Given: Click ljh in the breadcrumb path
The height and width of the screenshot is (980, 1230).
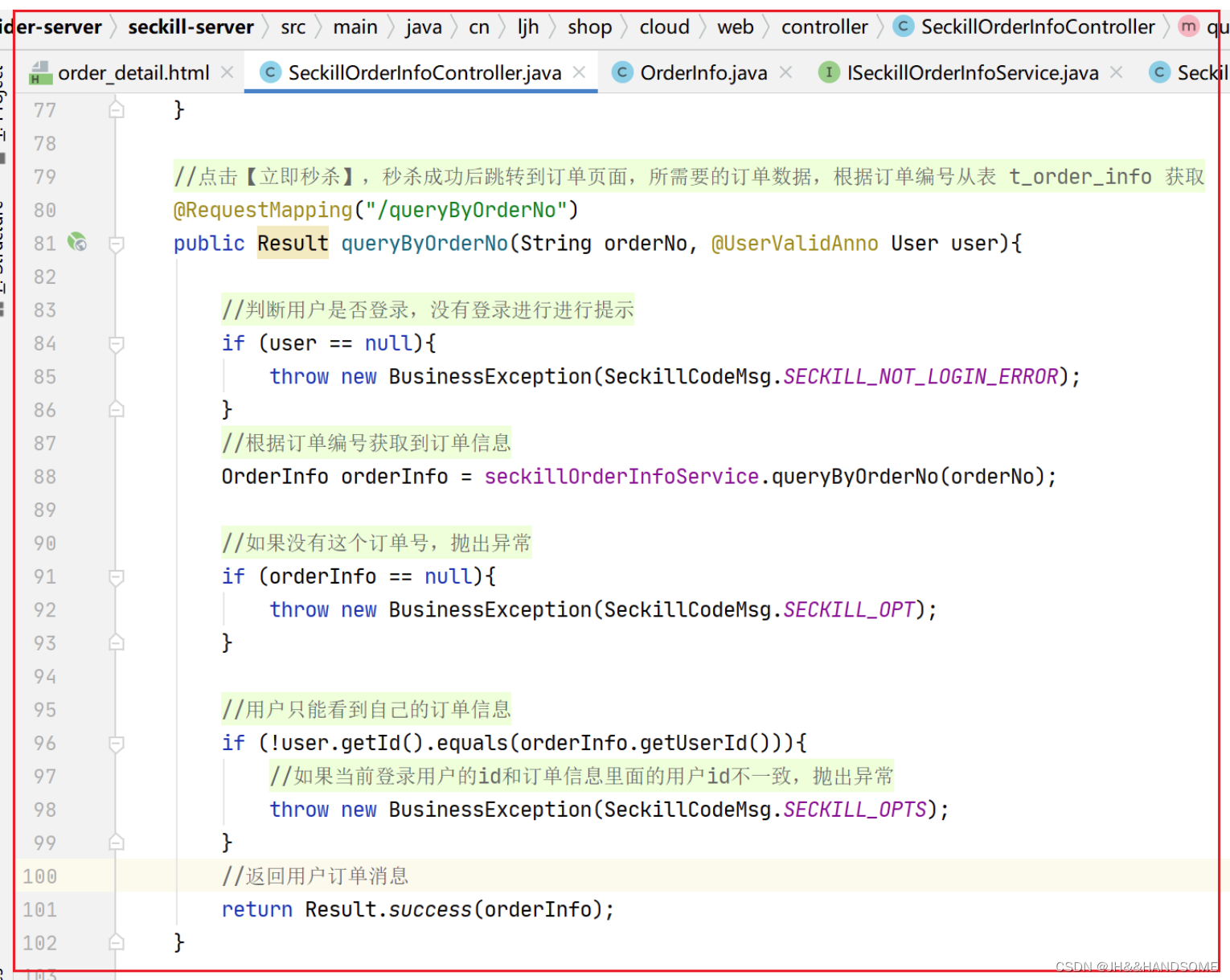Looking at the screenshot, I should [x=528, y=27].
